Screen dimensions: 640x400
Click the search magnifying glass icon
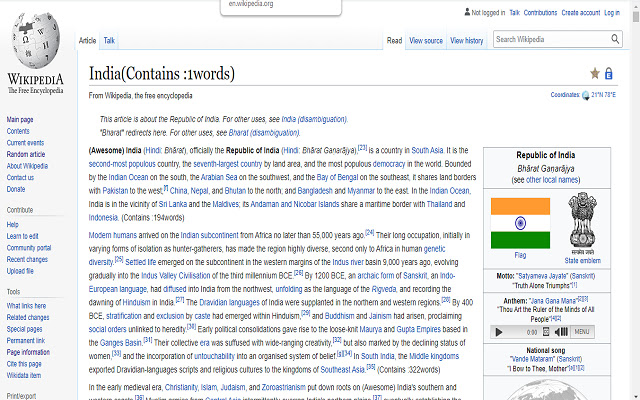pyautogui.click(x=622, y=40)
